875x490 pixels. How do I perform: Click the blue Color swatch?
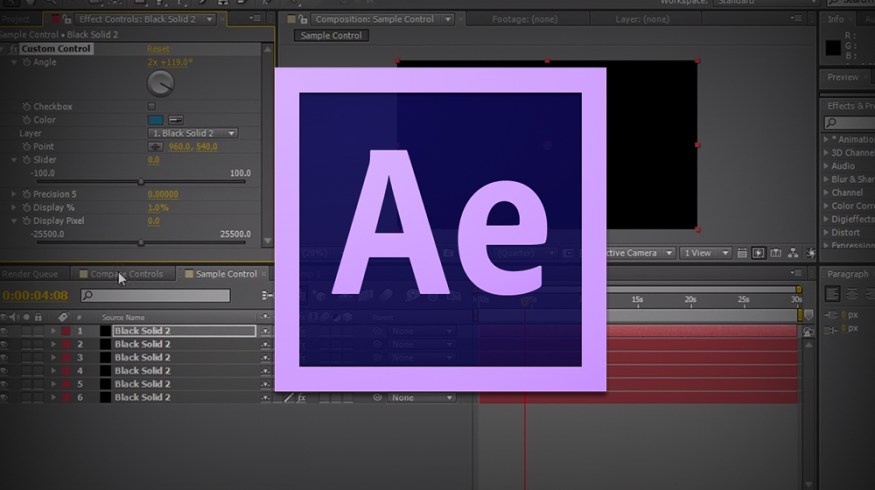tap(155, 120)
